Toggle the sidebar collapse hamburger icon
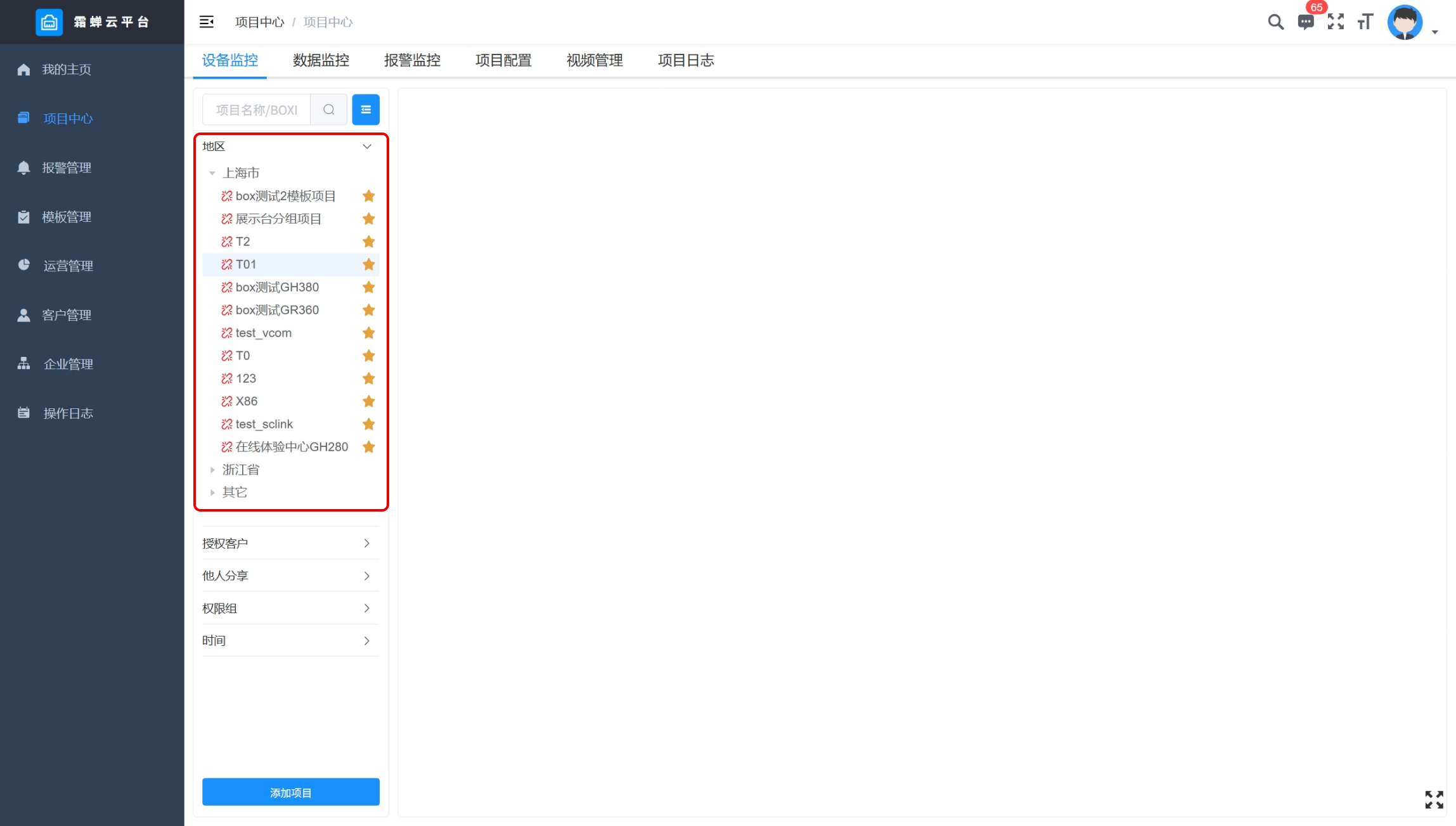This screenshot has width=1456, height=826. coord(207,22)
